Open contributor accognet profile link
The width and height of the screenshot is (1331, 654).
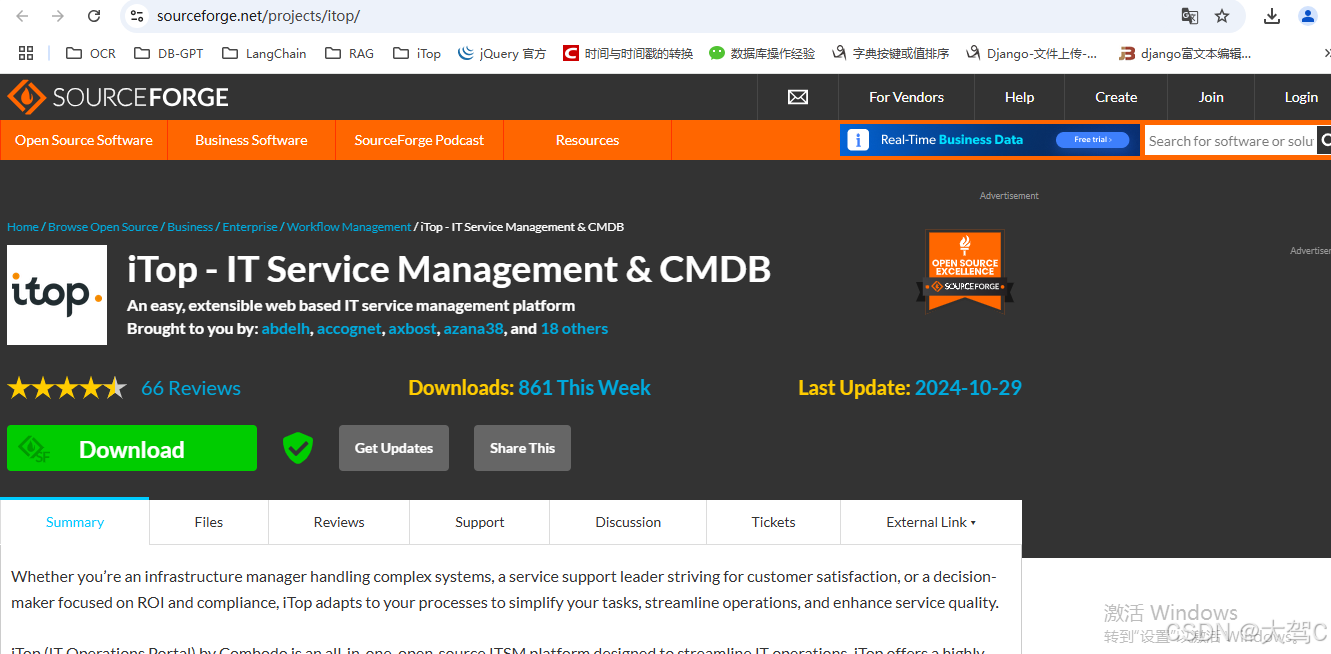349,328
